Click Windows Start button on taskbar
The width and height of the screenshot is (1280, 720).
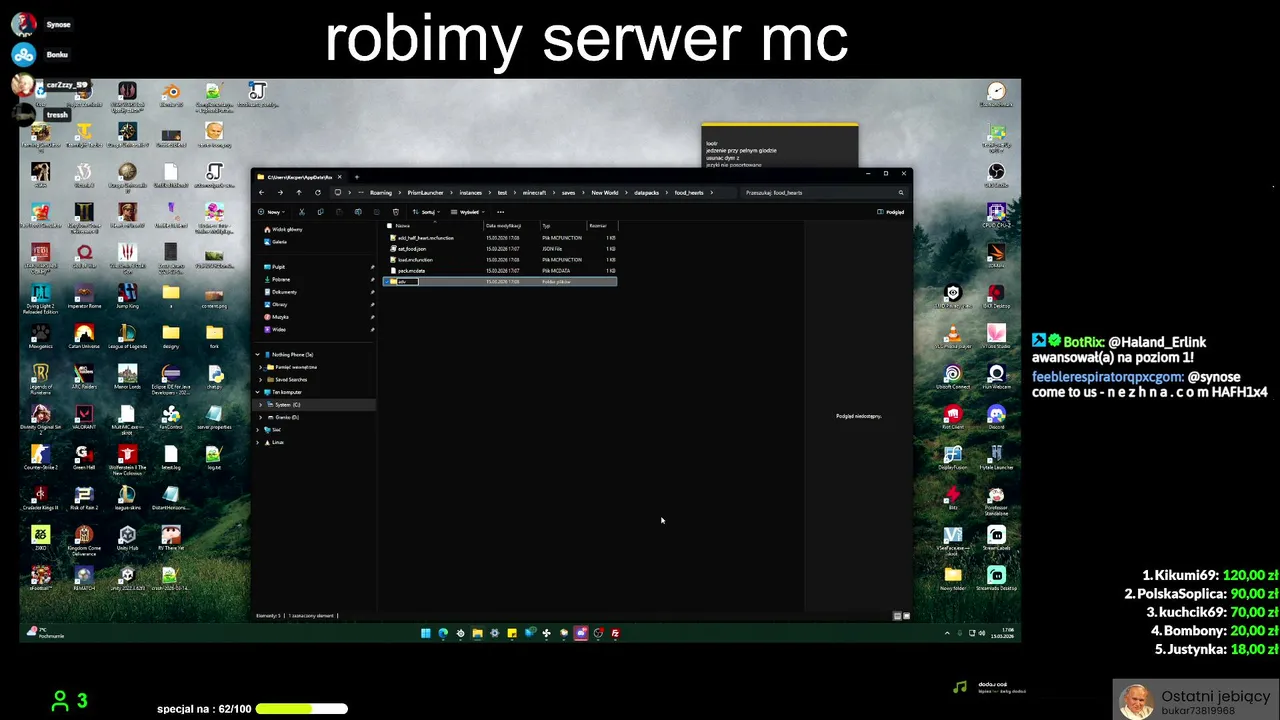425,633
